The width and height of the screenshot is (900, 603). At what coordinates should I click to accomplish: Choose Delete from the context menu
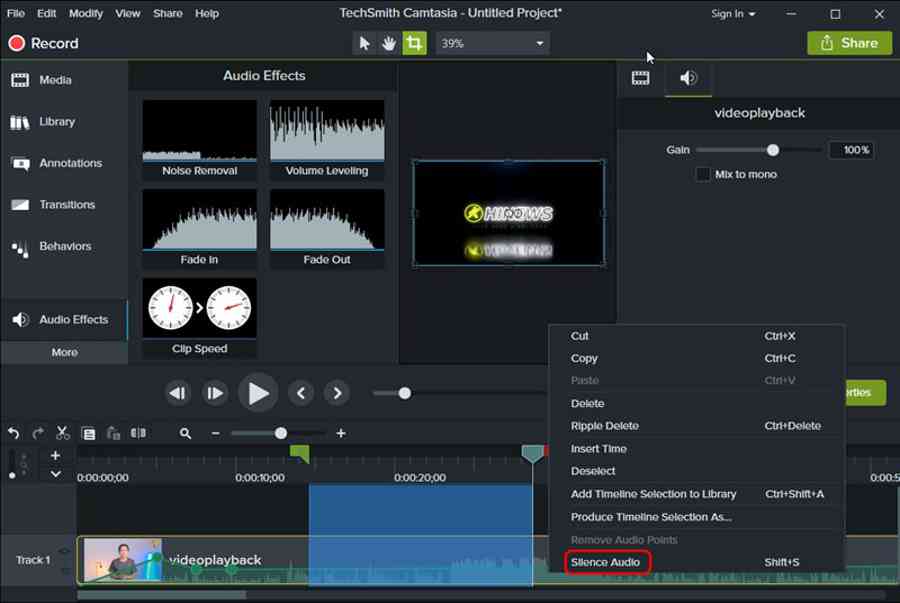[697, 404]
